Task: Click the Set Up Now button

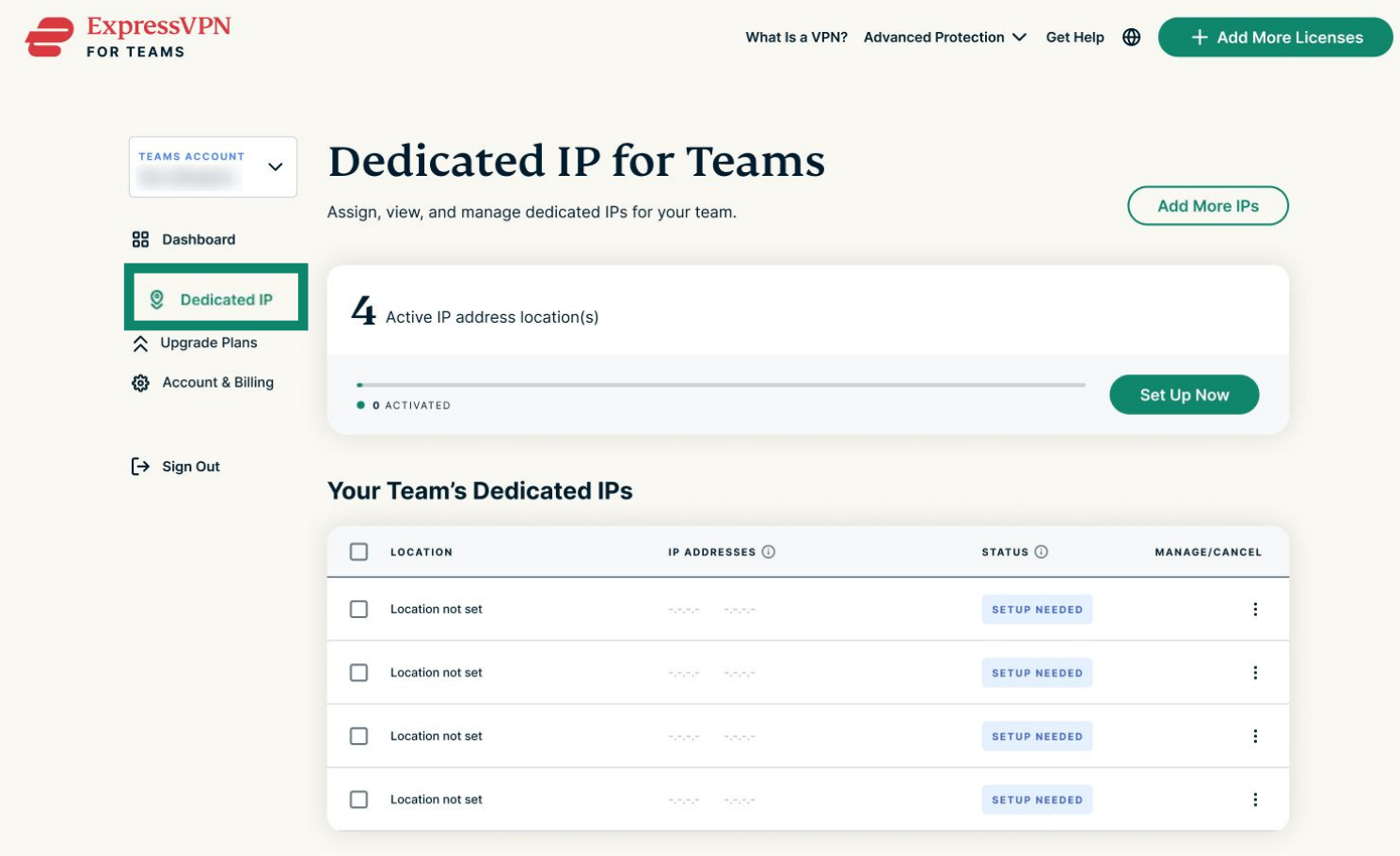Action: coord(1185,395)
